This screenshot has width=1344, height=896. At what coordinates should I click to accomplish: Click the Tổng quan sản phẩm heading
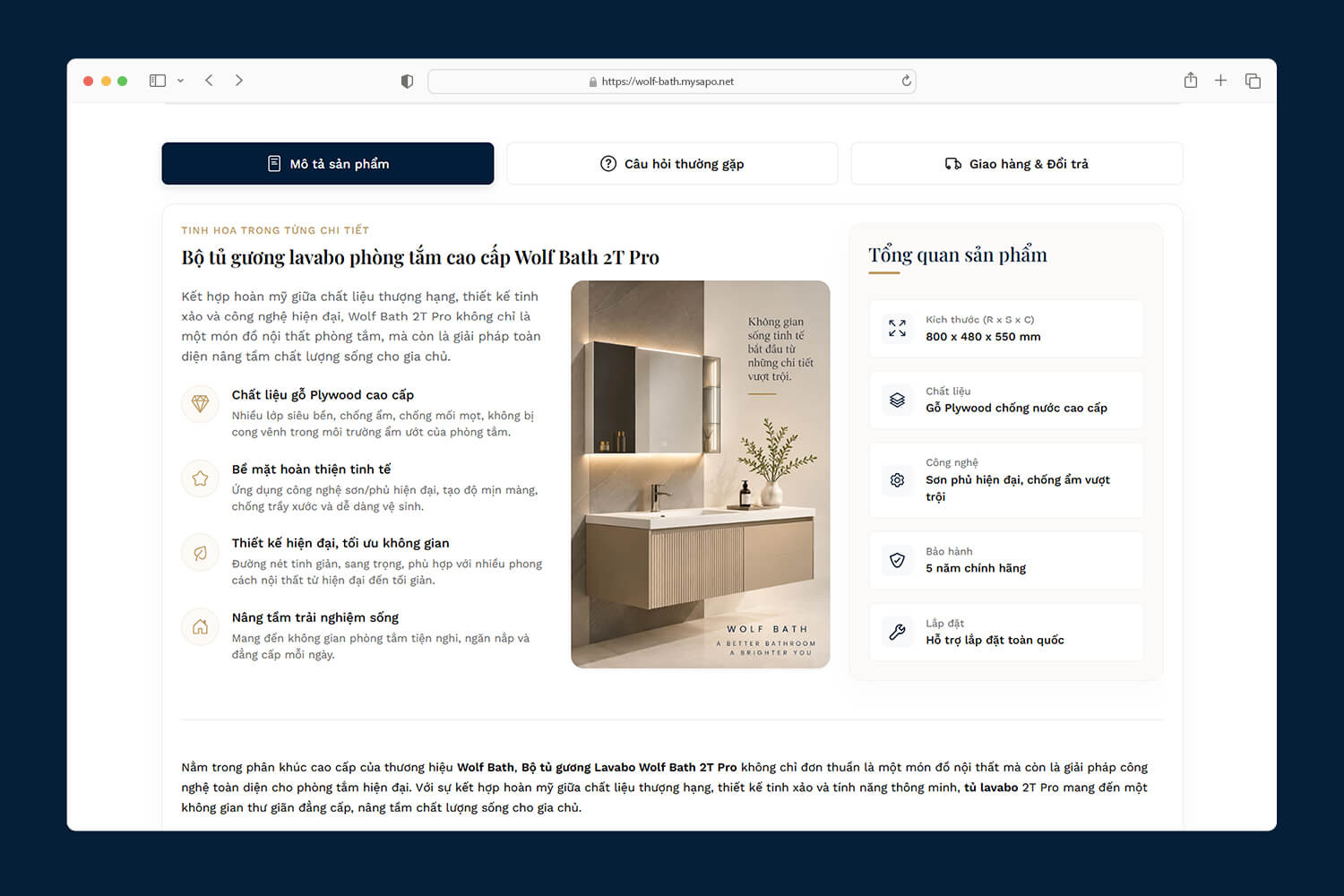[958, 255]
